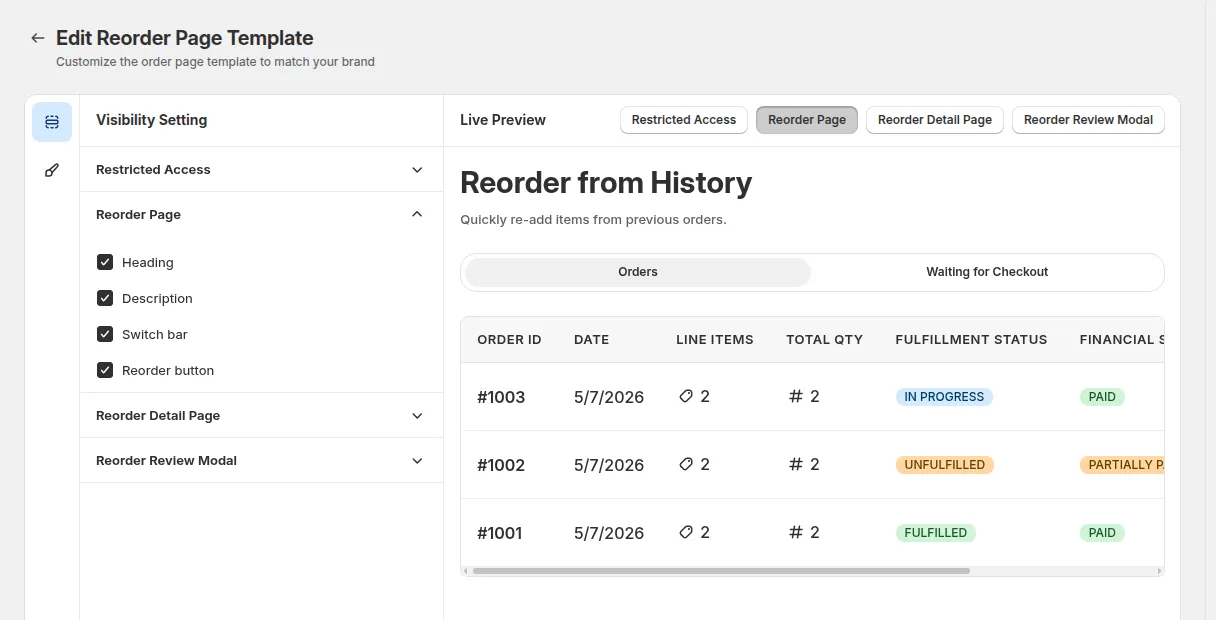Uncheck the Heading checkbox
1216x620 pixels.
point(105,262)
